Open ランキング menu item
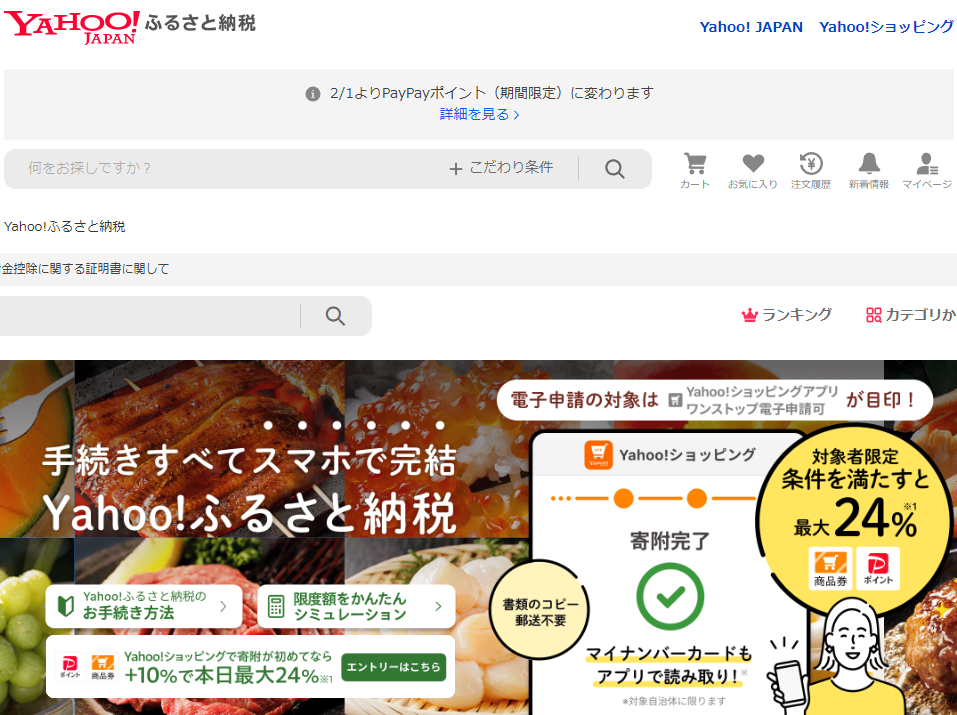This screenshot has height=715, width=957. [786, 315]
